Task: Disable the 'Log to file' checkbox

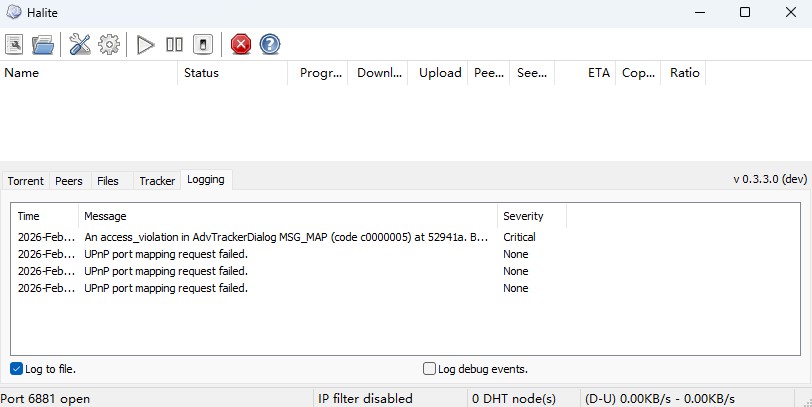Action: click(17, 369)
